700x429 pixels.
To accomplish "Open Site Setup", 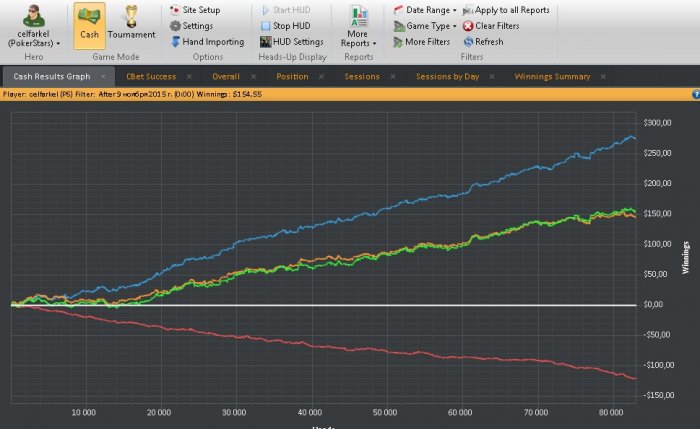I will (195, 10).
